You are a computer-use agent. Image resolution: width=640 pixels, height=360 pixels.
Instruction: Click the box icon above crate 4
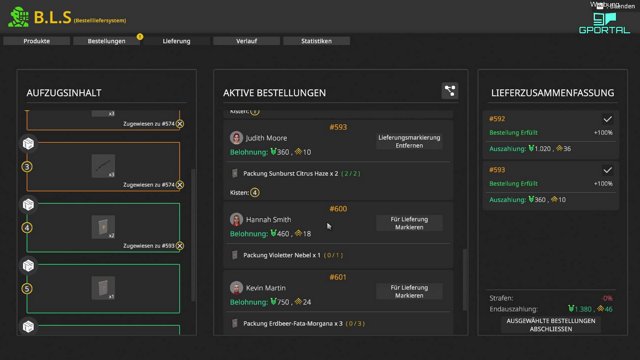point(28,204)
